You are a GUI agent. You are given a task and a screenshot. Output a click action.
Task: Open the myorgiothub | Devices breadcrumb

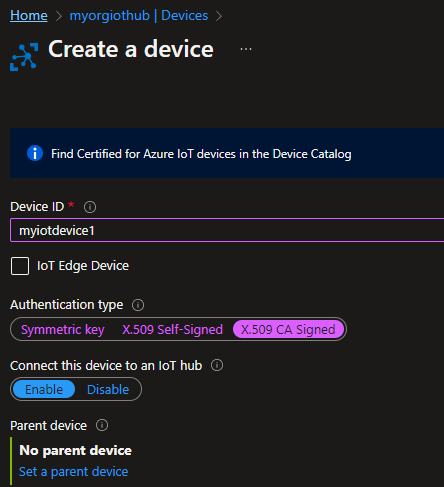[139, 16]
